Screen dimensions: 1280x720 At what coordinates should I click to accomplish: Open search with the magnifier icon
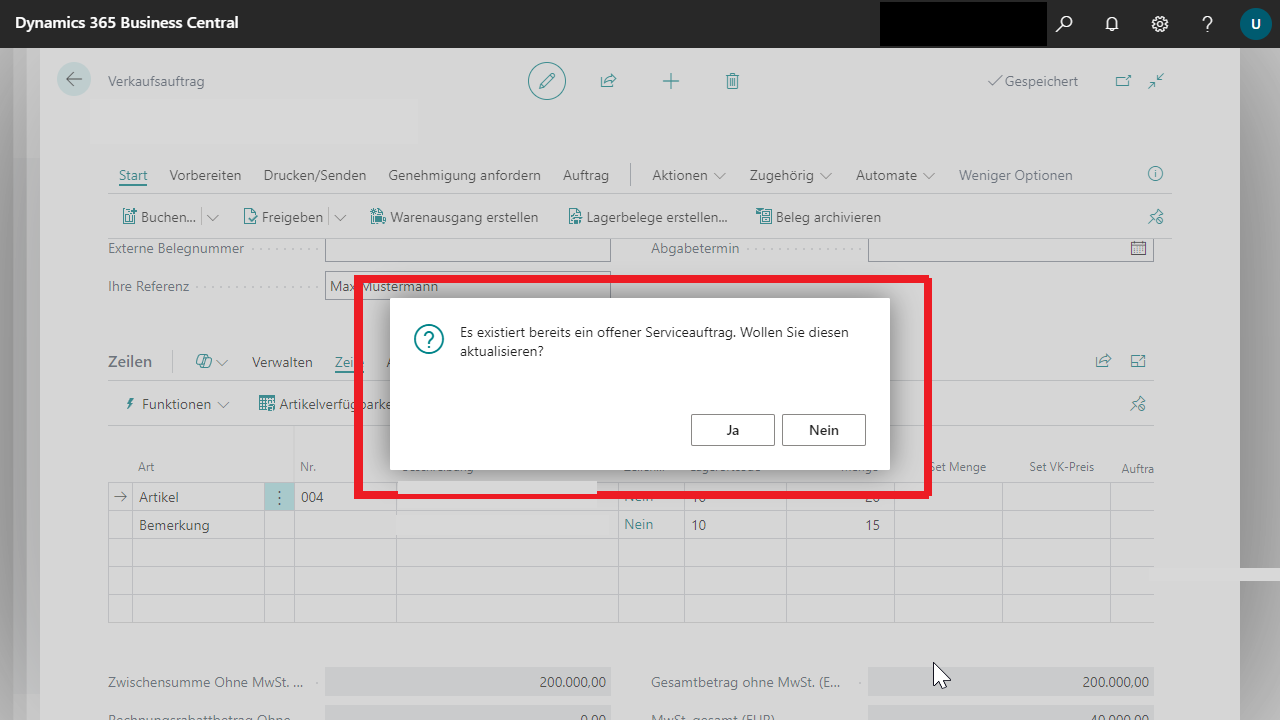[1064, 23]
